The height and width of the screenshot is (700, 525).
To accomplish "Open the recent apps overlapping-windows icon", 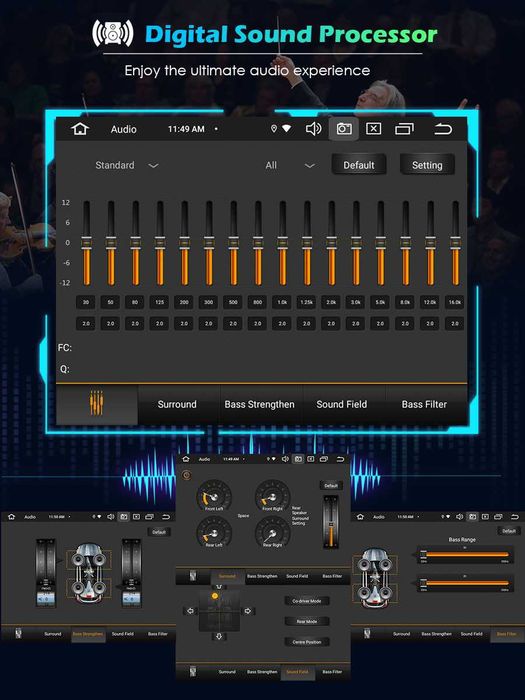I will click(x=404, y=129).
